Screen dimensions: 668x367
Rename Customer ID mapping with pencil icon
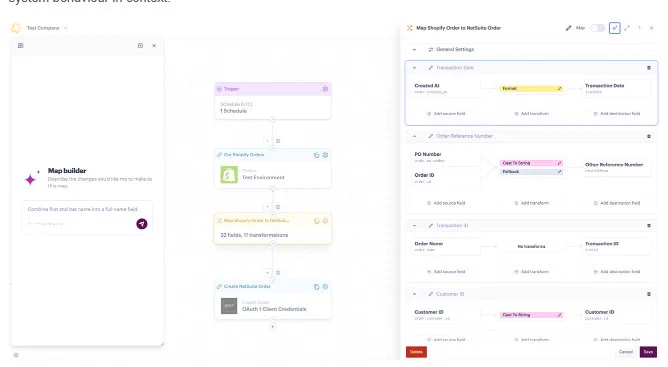click(x=431, y=294)
